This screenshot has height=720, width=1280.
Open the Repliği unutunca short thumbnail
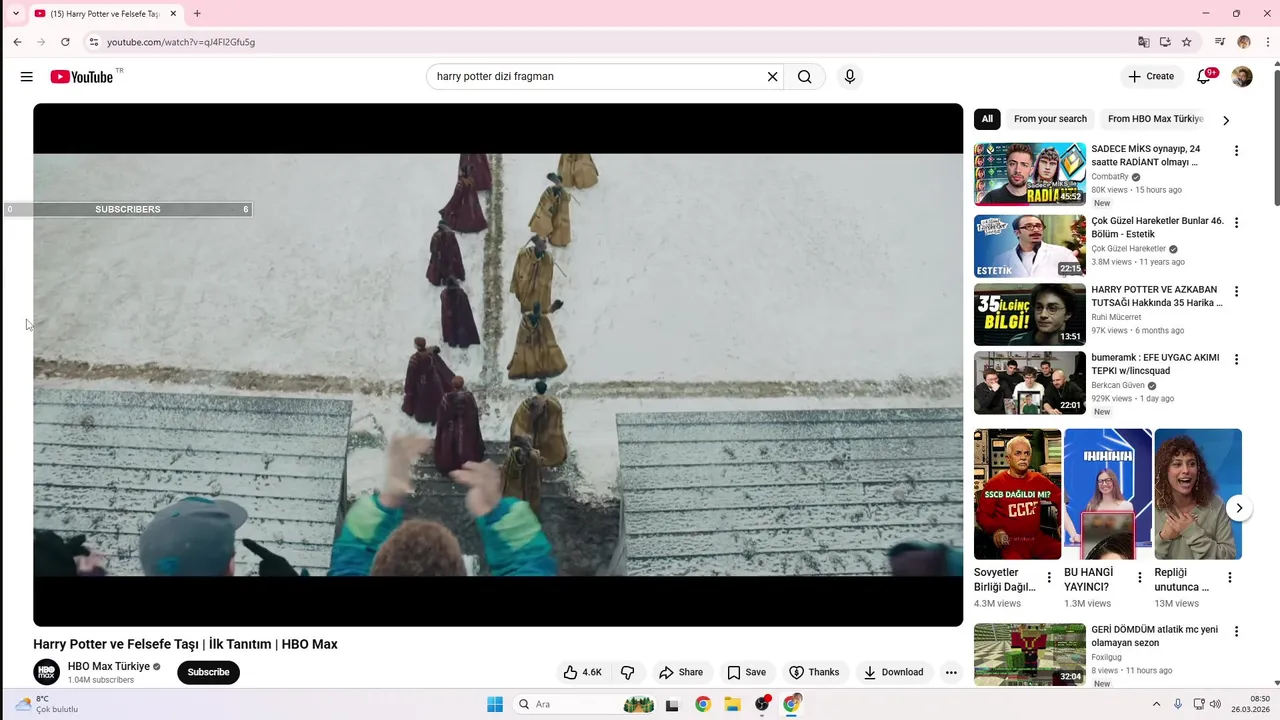tap(1198, 494)
